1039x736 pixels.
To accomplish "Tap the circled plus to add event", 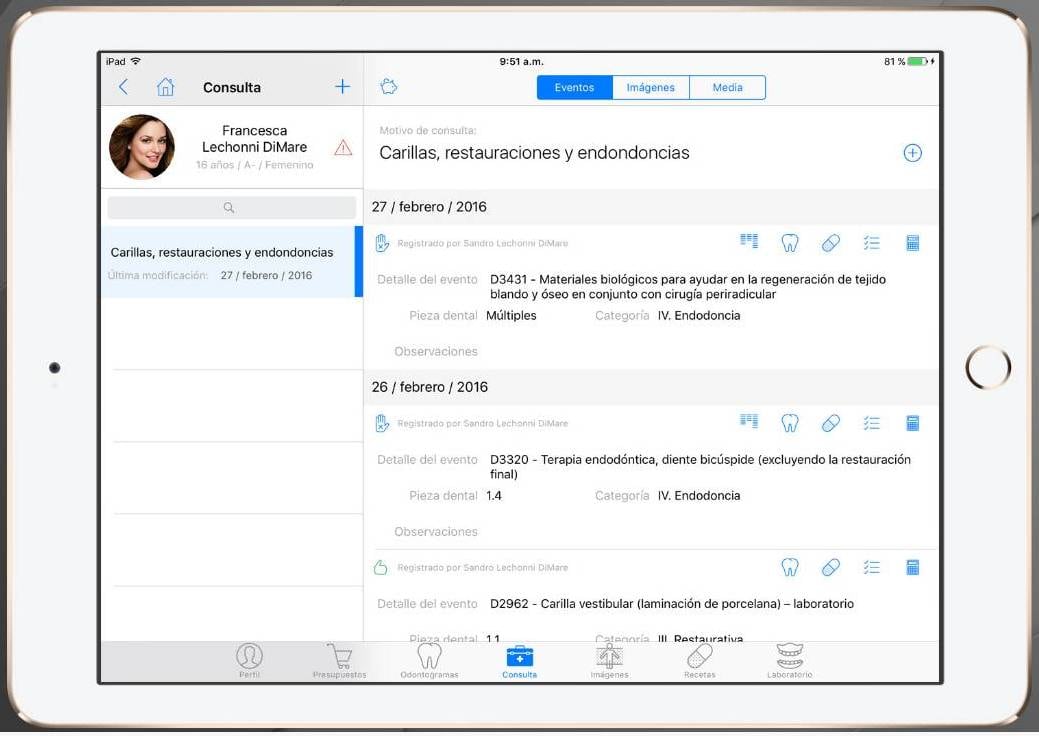I will (912, 153).
